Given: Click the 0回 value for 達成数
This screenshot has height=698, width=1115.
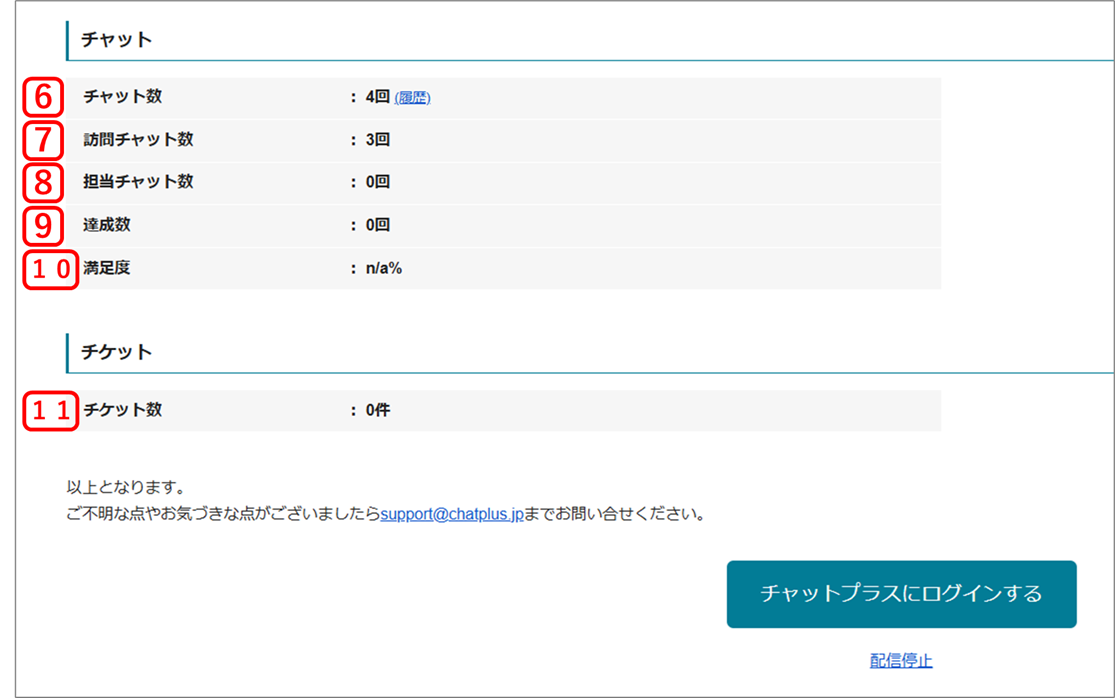Looking at the screenshot, I should [x=378, y=225].
